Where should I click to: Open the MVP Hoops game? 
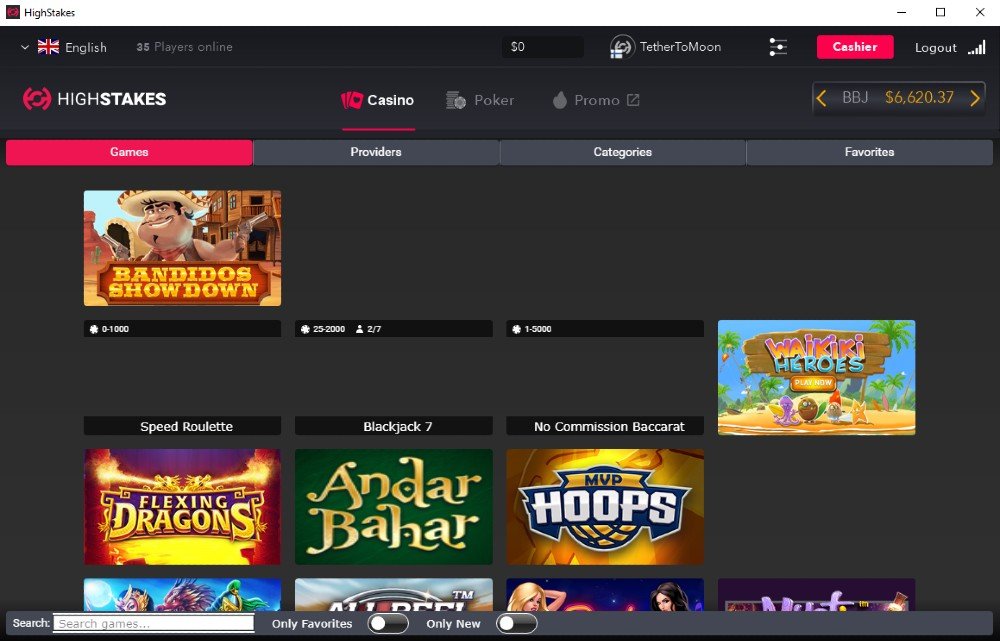click(x=605, y=507)
